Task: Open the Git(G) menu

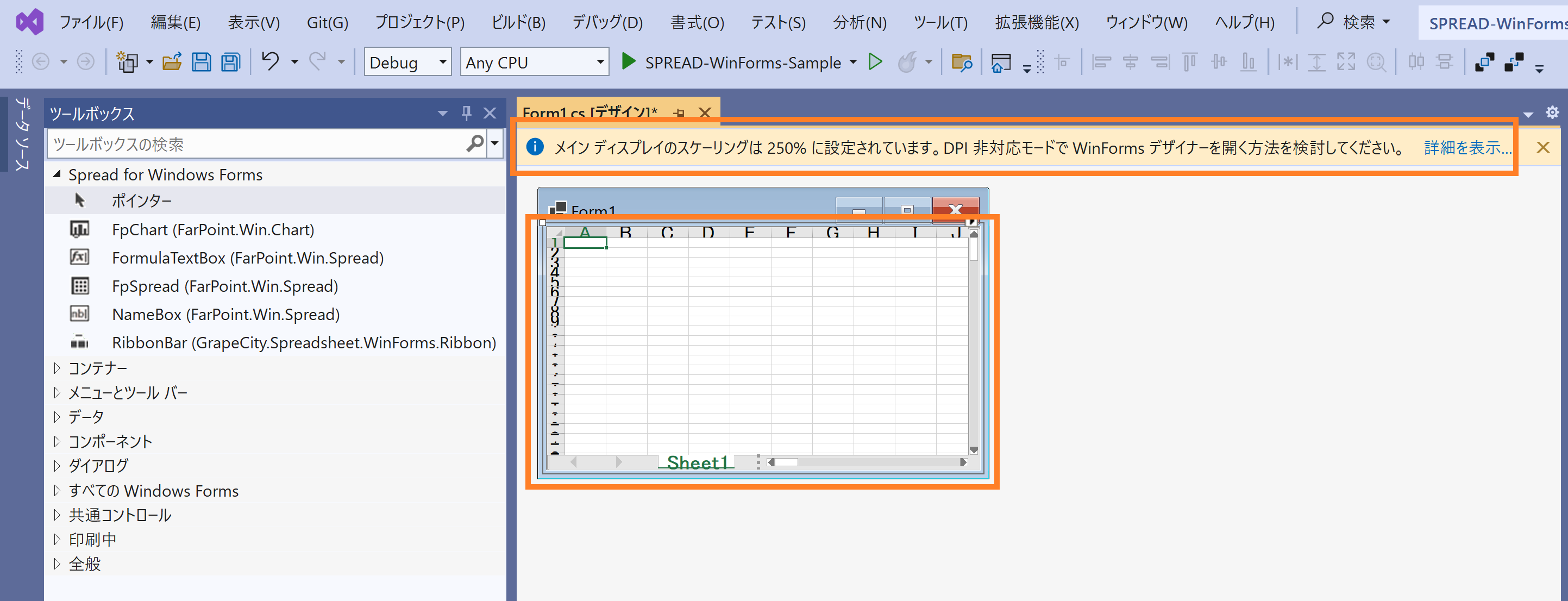Action: [x=328, y=22]
